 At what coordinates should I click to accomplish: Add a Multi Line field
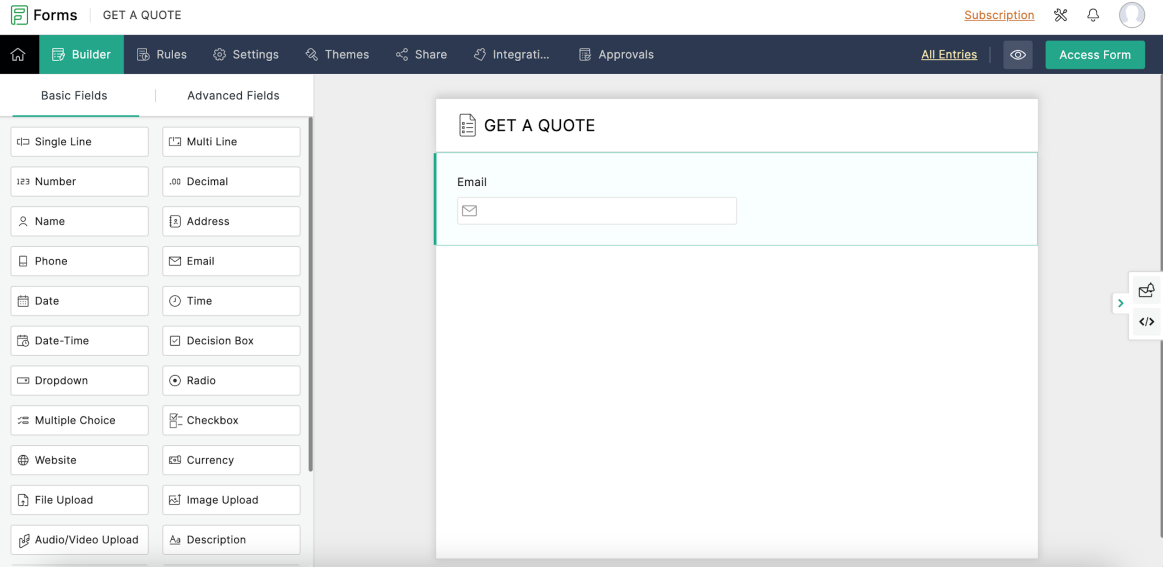click(231, 142)
